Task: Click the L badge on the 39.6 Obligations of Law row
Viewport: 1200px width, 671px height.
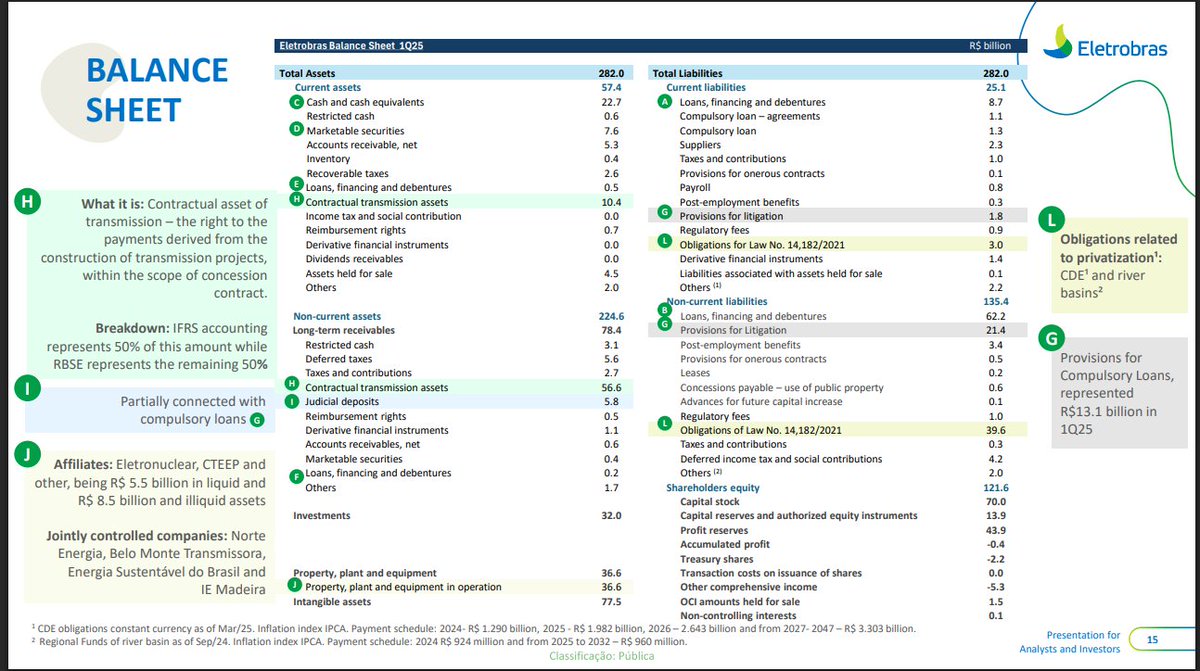Action: click(667, 425)
